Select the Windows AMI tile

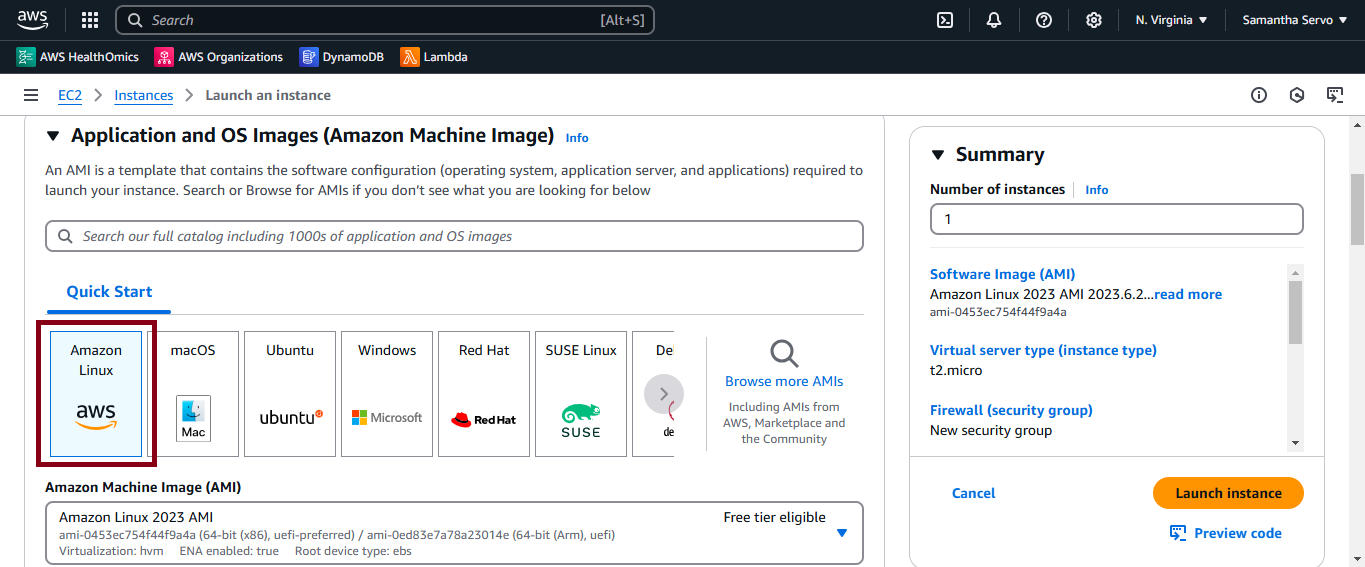point(387,394)
